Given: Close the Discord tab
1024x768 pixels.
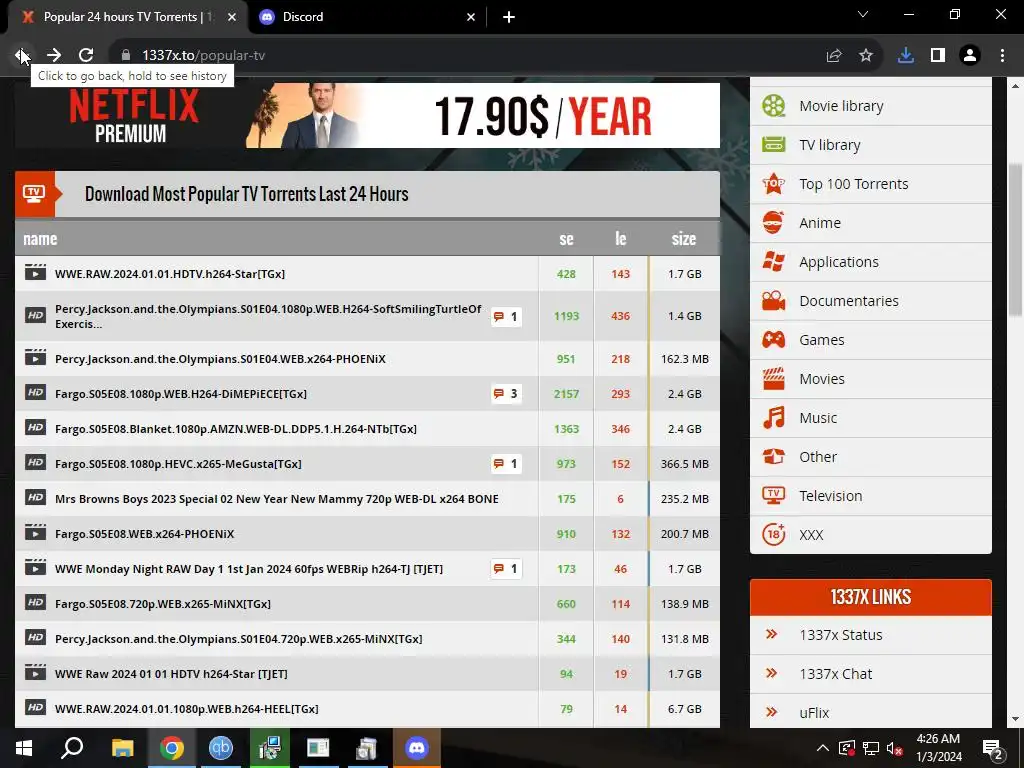Looking at the screenshot, I should tap(471, 17).
